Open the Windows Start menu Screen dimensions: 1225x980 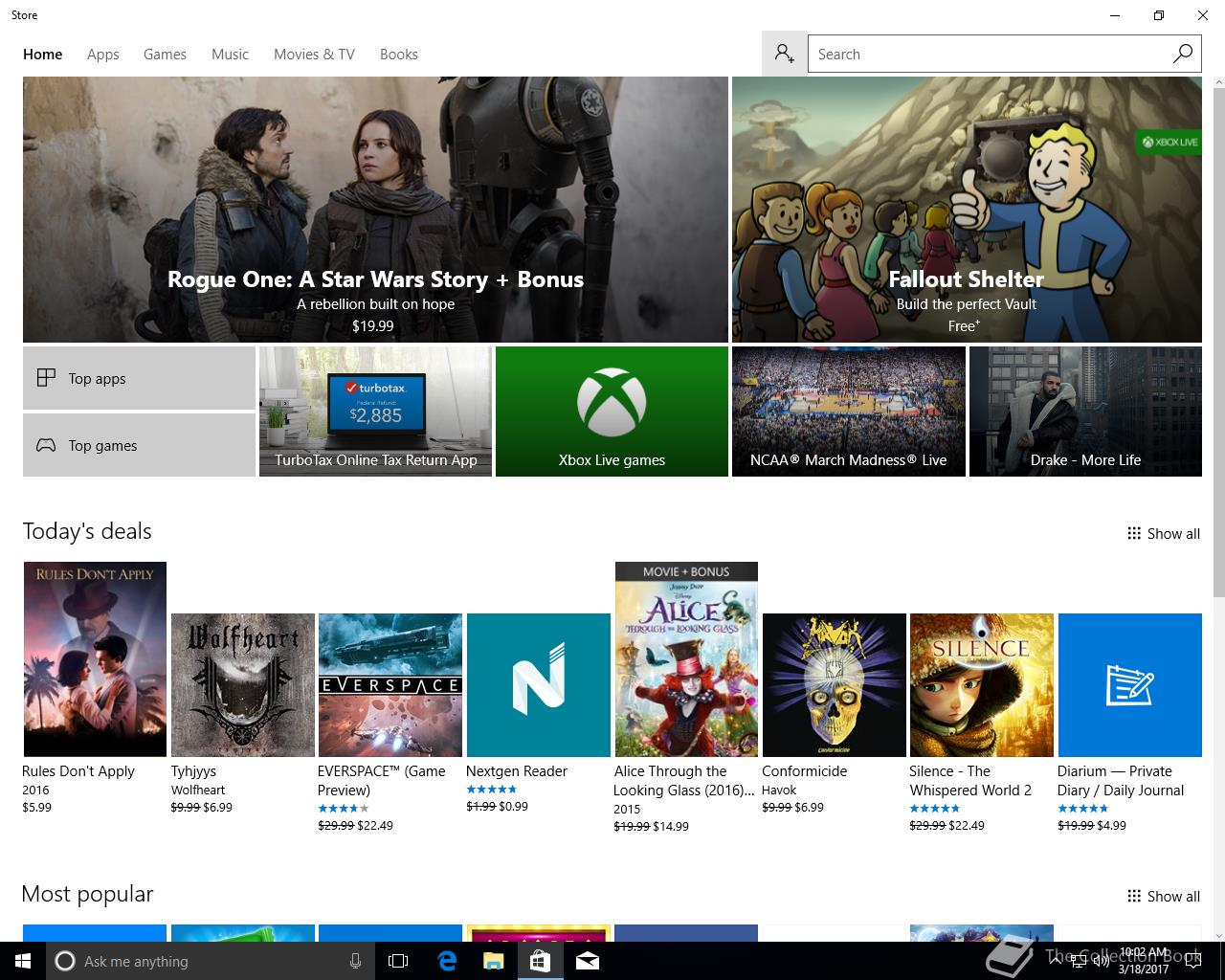pyautogui.click(x=23, y=961)
